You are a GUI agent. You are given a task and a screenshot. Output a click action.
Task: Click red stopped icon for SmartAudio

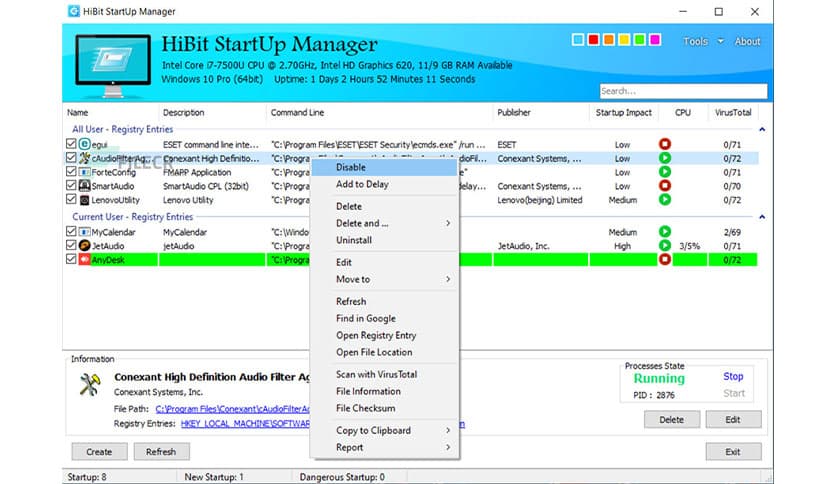coord(664,185)
